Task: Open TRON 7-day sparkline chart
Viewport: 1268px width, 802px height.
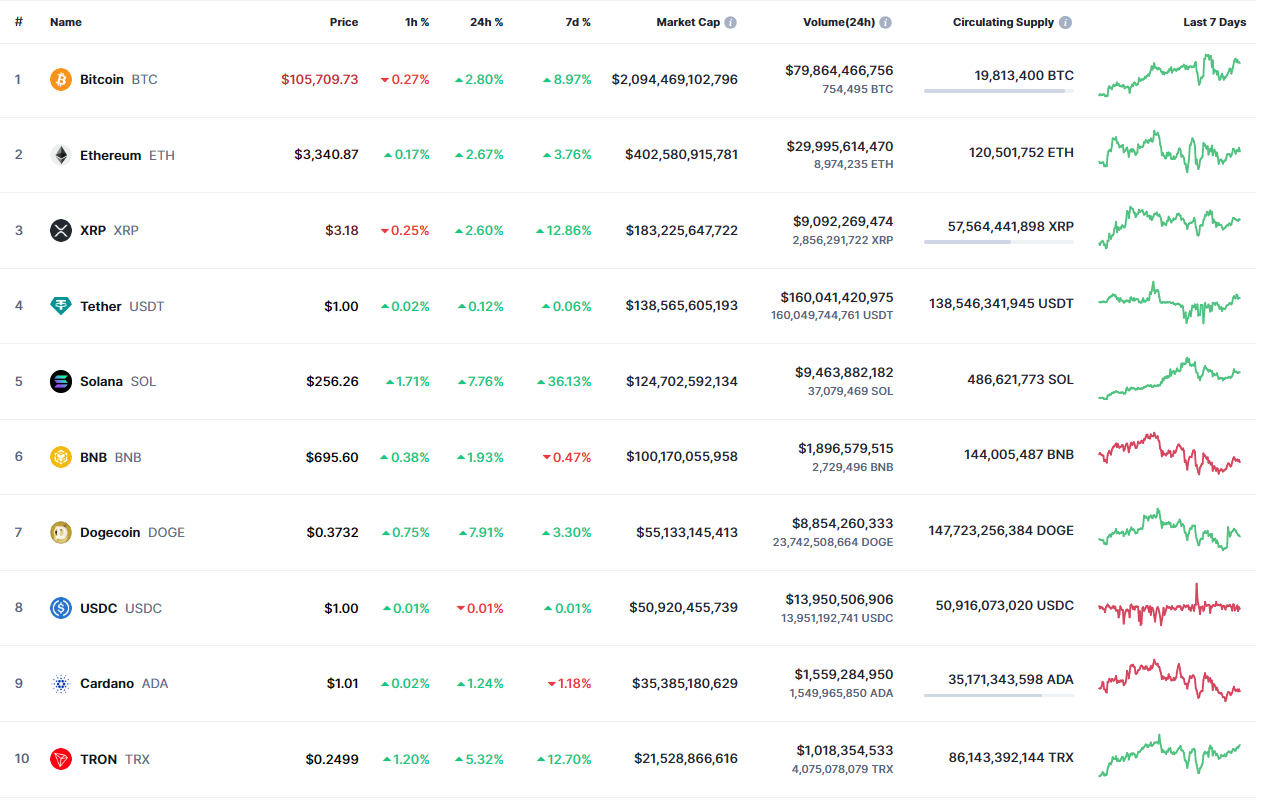Action: click(1170, 755)
